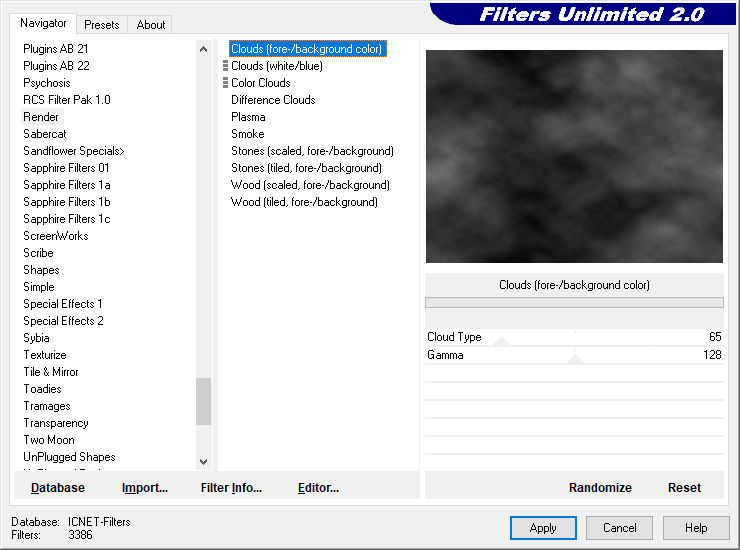Select Tile & Mirror category
The image size is (740, 550).
51,372
